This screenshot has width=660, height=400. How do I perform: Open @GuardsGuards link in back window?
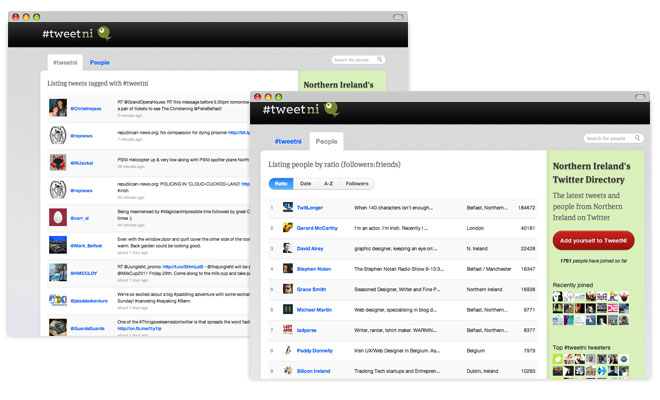(x=87, y=328)
